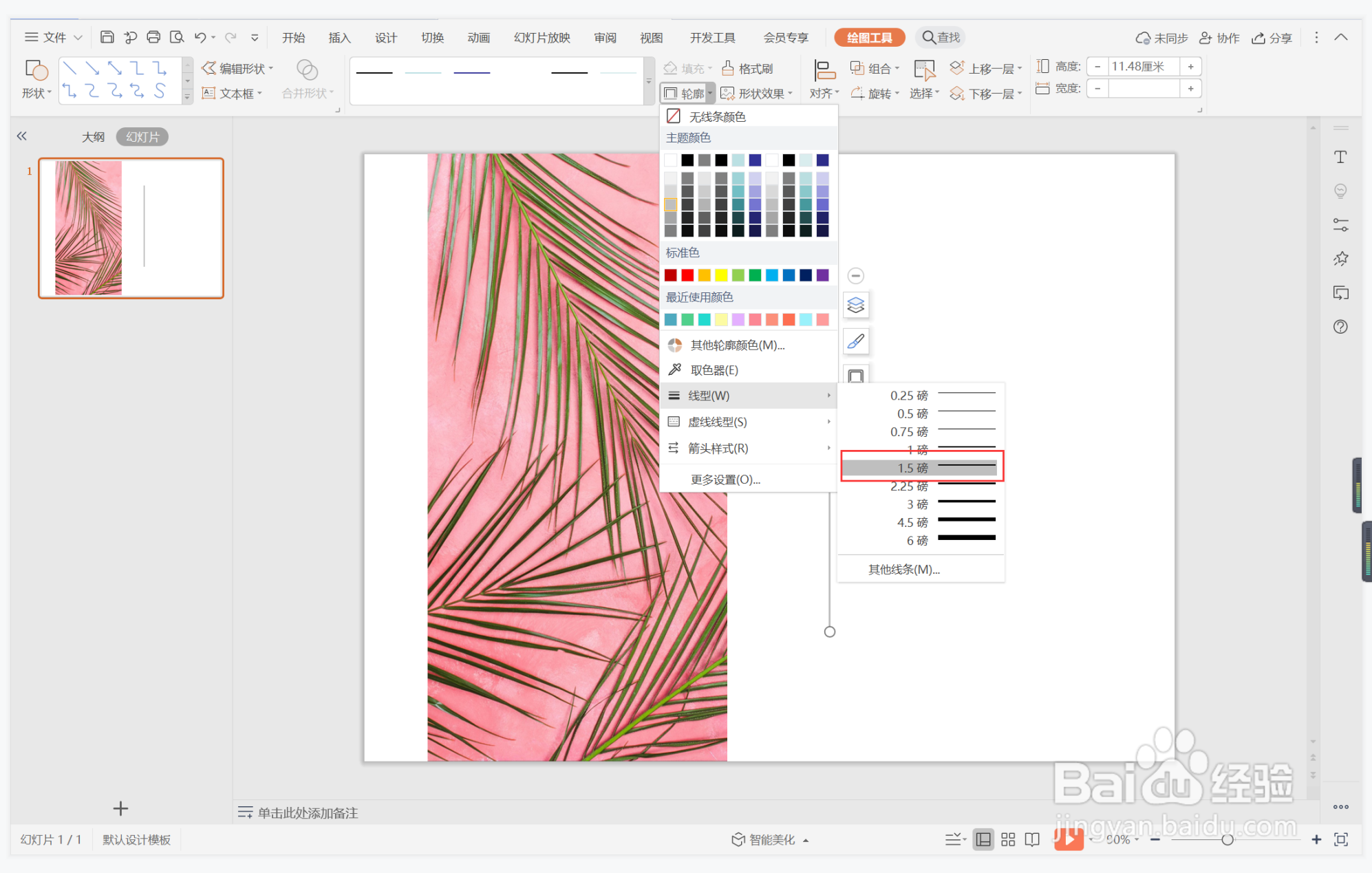1372x873 pixels.
Task: Pick the yellow standard color swatch
Action: click(720, 275)
